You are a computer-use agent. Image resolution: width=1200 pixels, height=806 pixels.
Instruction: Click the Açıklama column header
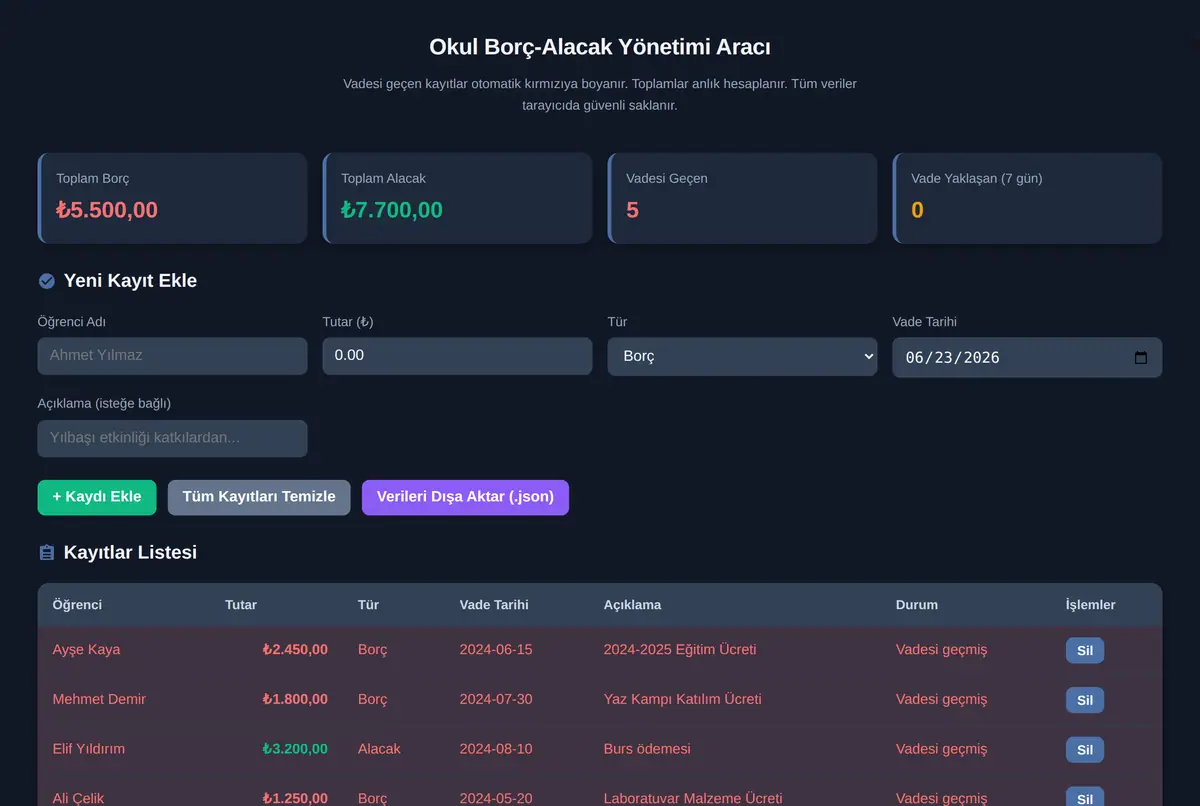click(632, 605)
